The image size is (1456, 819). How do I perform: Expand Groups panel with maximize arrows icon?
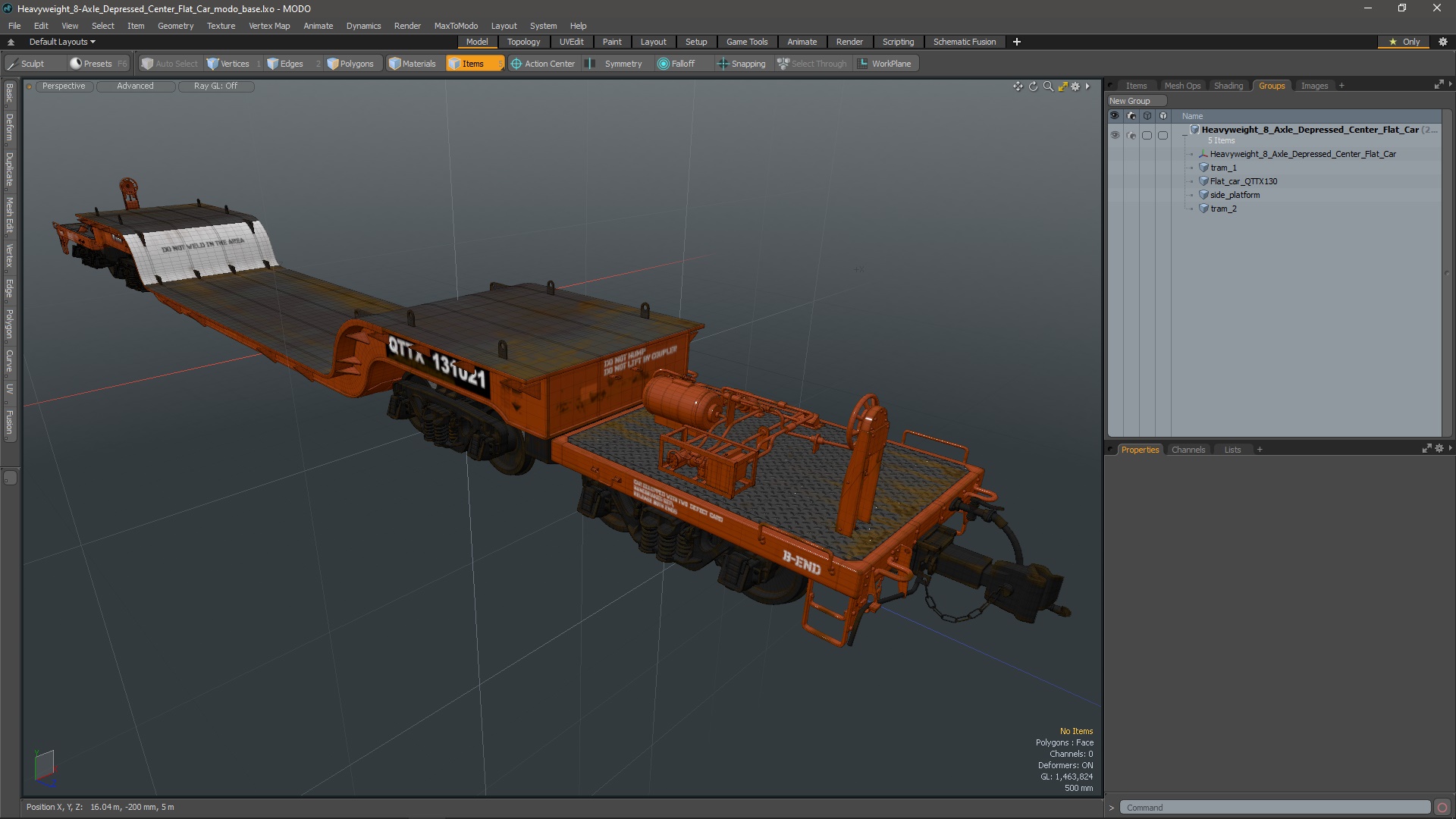tap(1439, 85)
